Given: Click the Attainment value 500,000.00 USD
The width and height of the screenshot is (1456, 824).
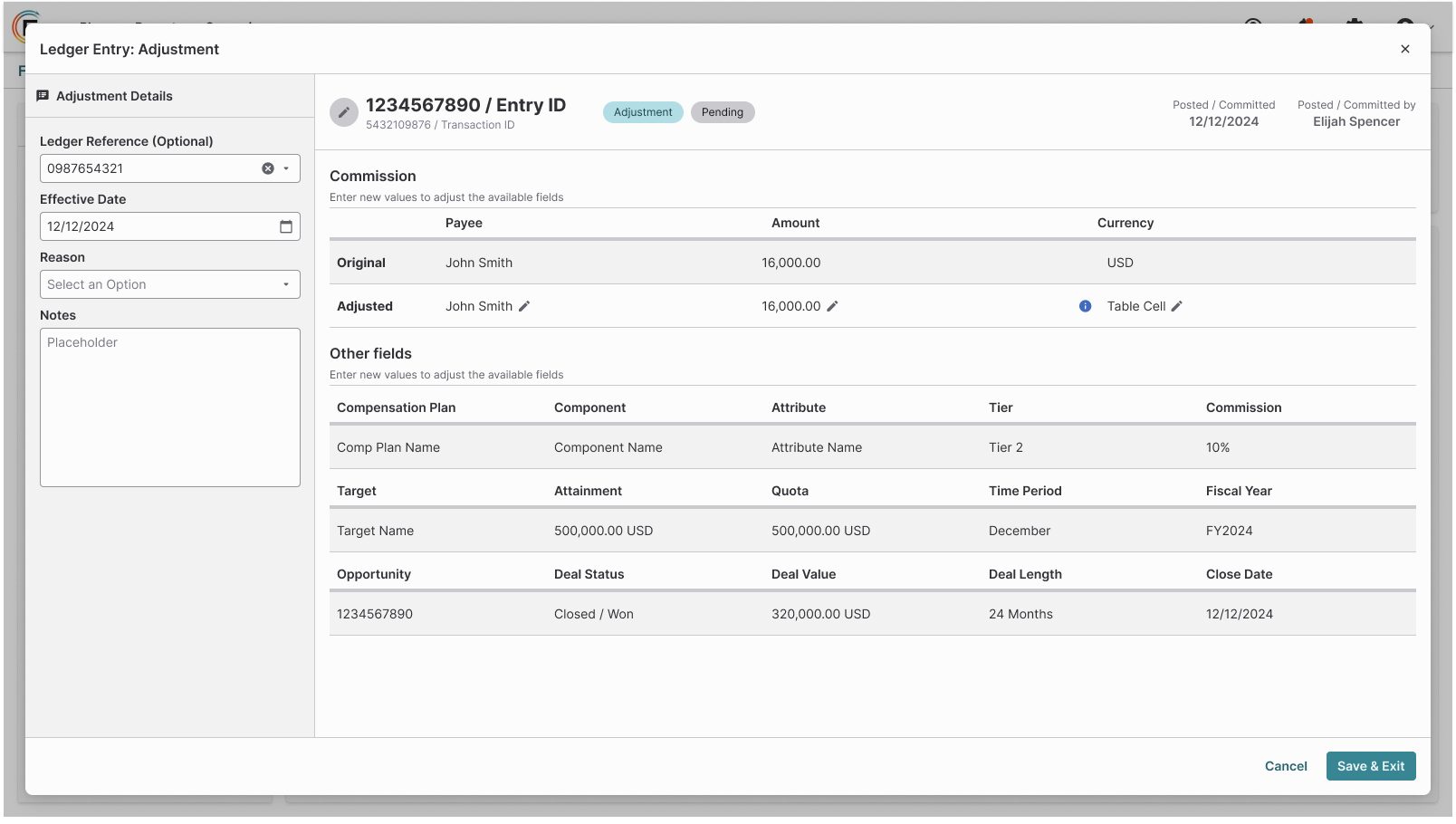Looking at the screenshot, I should 604,531.
